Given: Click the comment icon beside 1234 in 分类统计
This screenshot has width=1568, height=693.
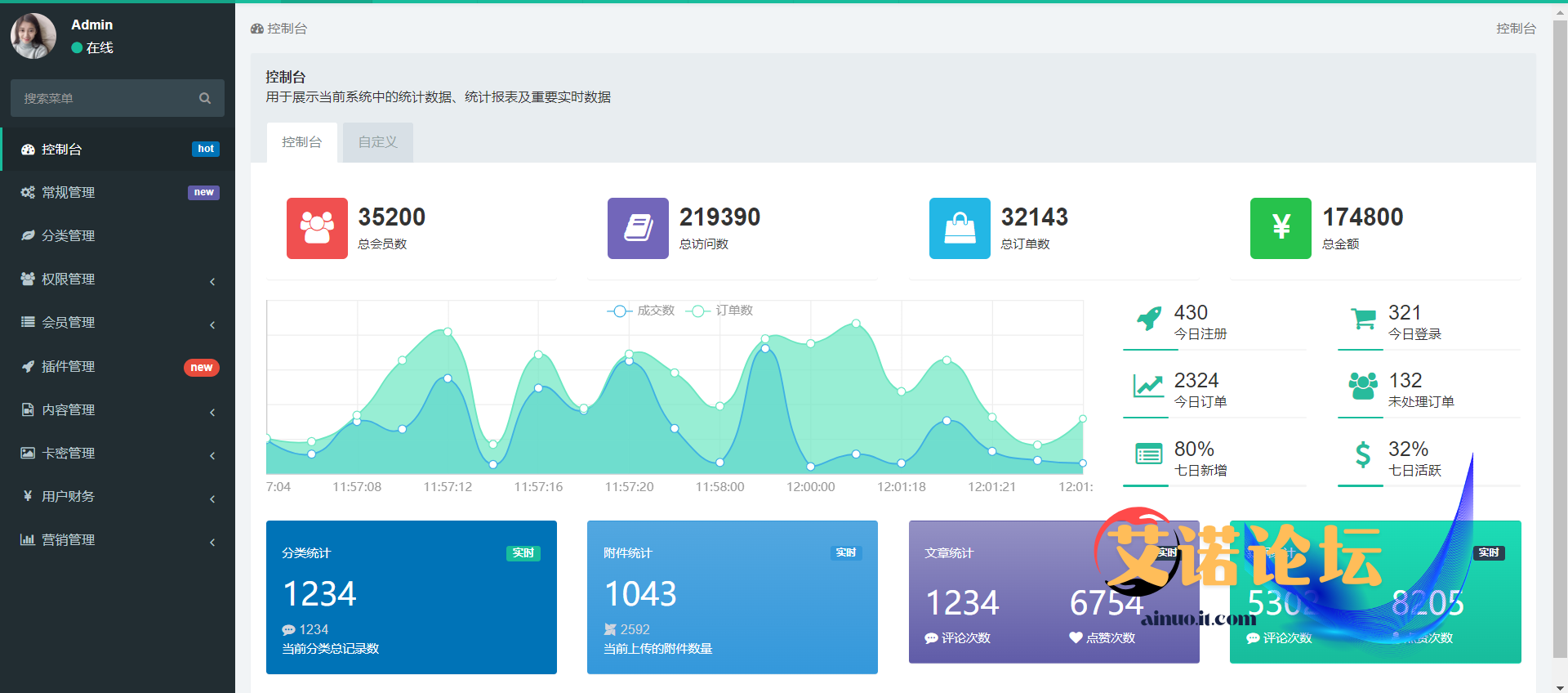Looking at the screenshot, I should [x=288, y=630].
